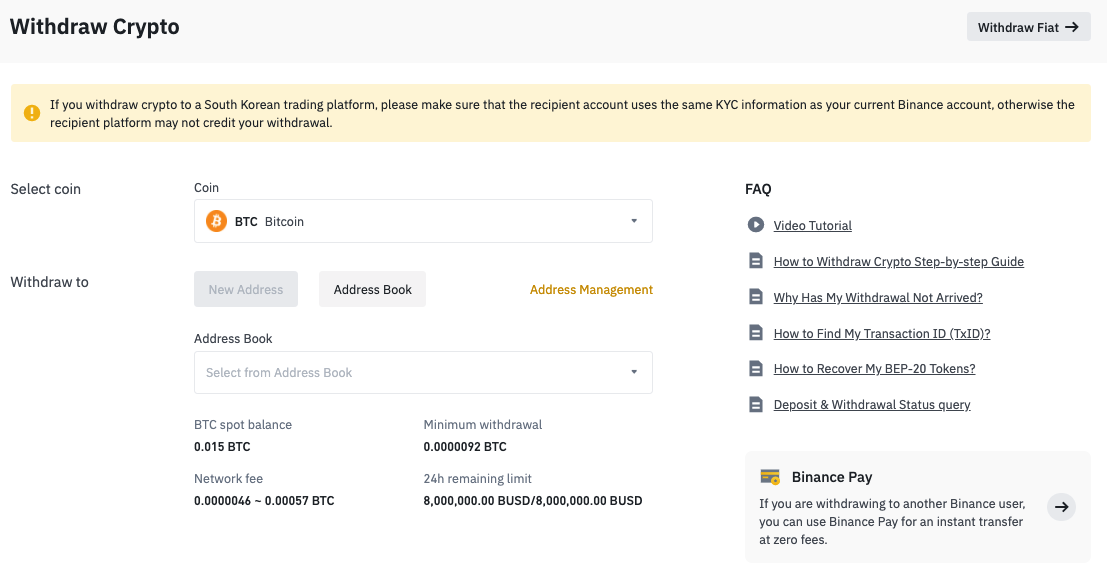Screen dimensions: 1107x580
Task: Switch to the New Address tab
Action: point(246,289)
